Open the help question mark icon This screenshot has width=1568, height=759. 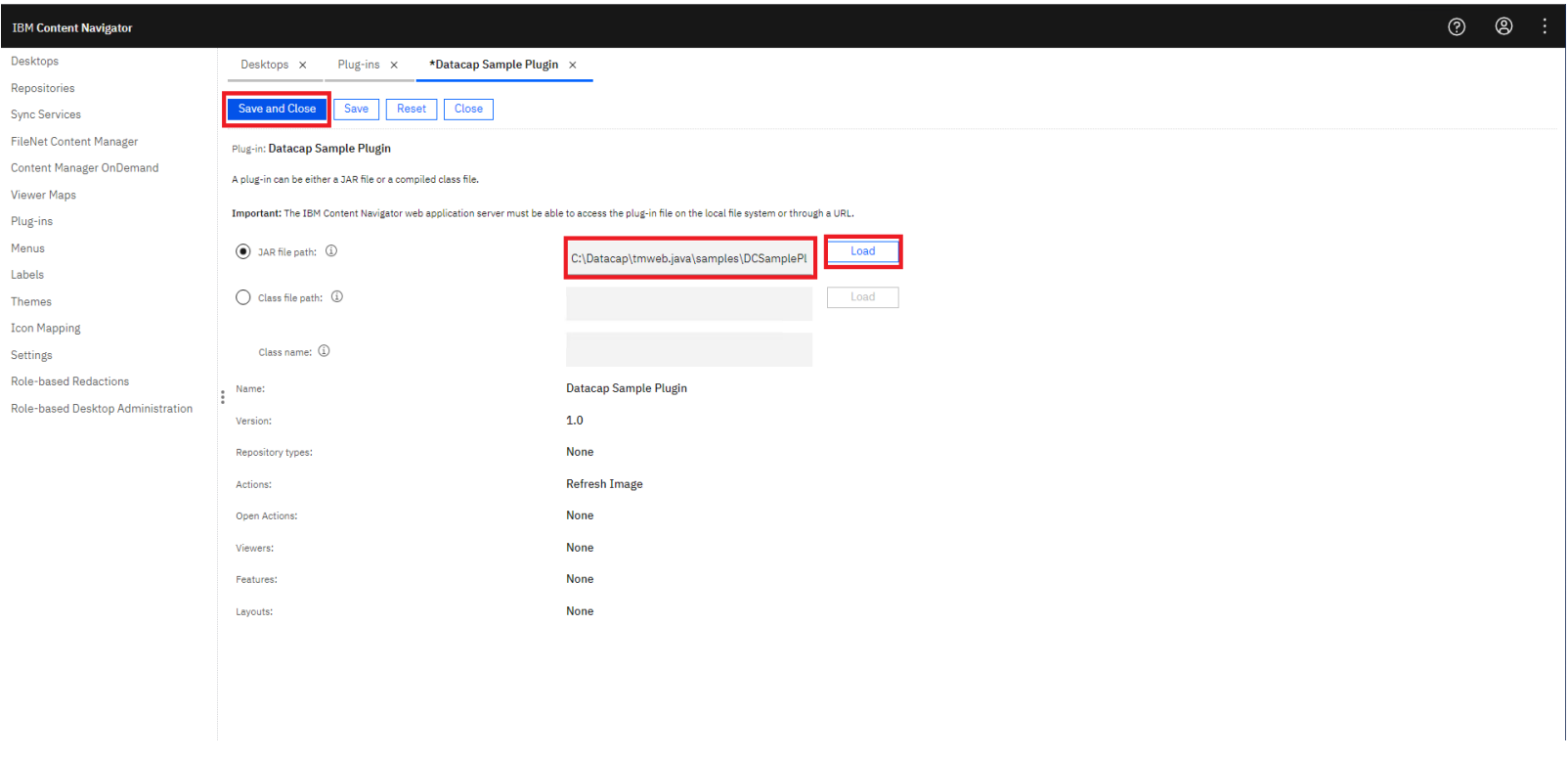coord(1457,27)
